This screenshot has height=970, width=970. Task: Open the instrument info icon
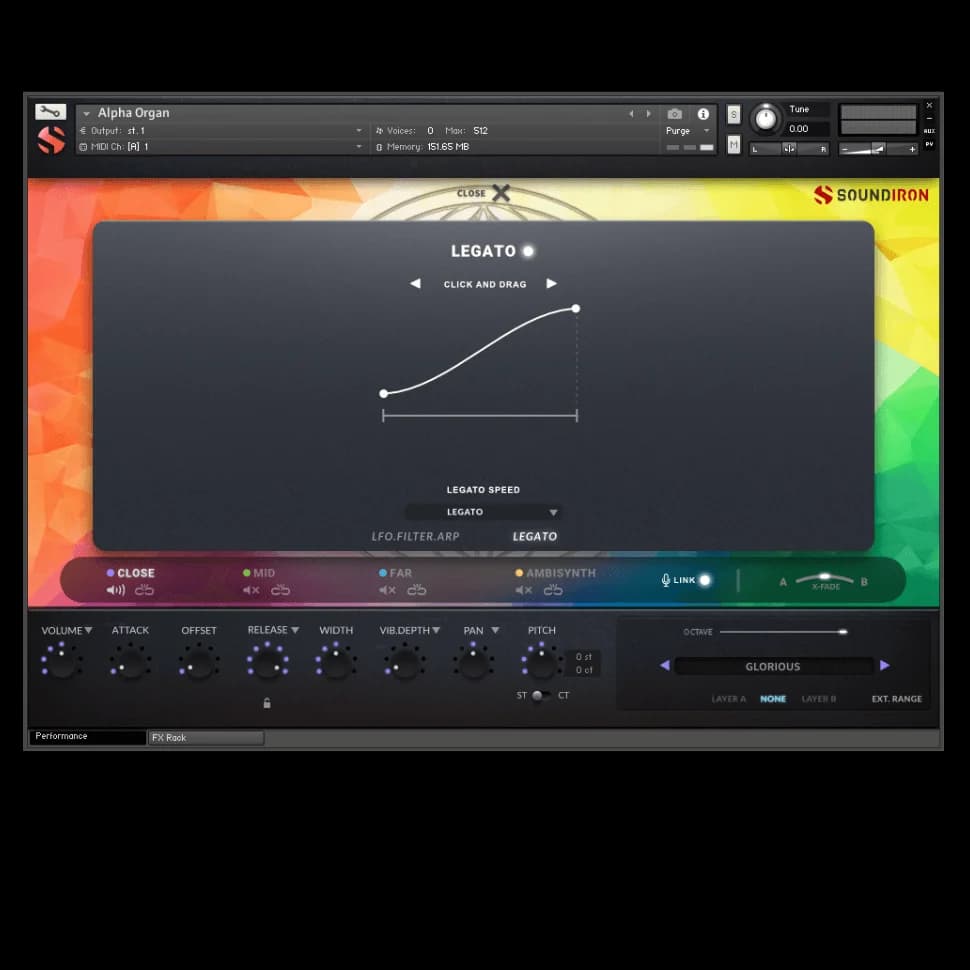(x=703, y=114)
